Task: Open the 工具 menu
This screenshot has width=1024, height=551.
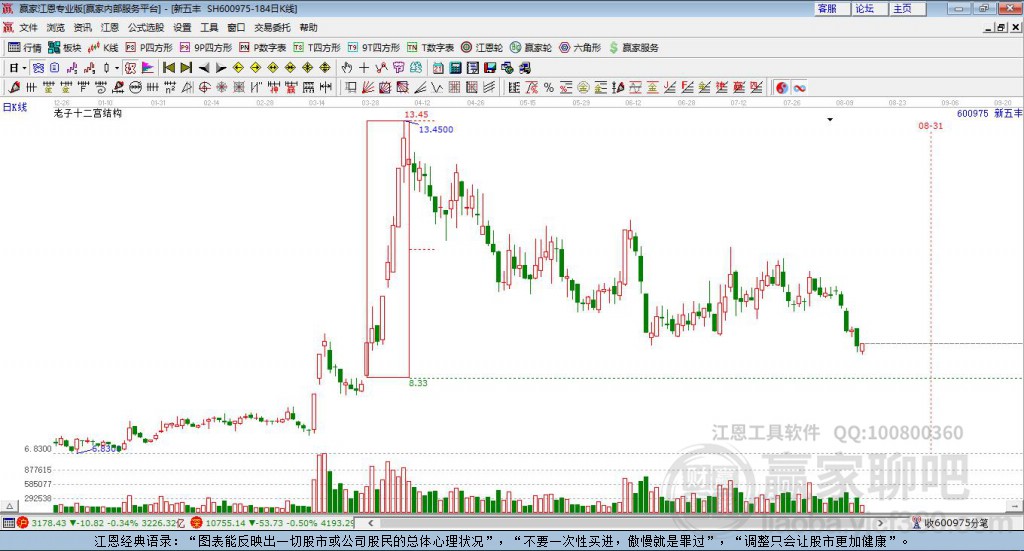Action: pyautogui.click(x=209, y=27)
